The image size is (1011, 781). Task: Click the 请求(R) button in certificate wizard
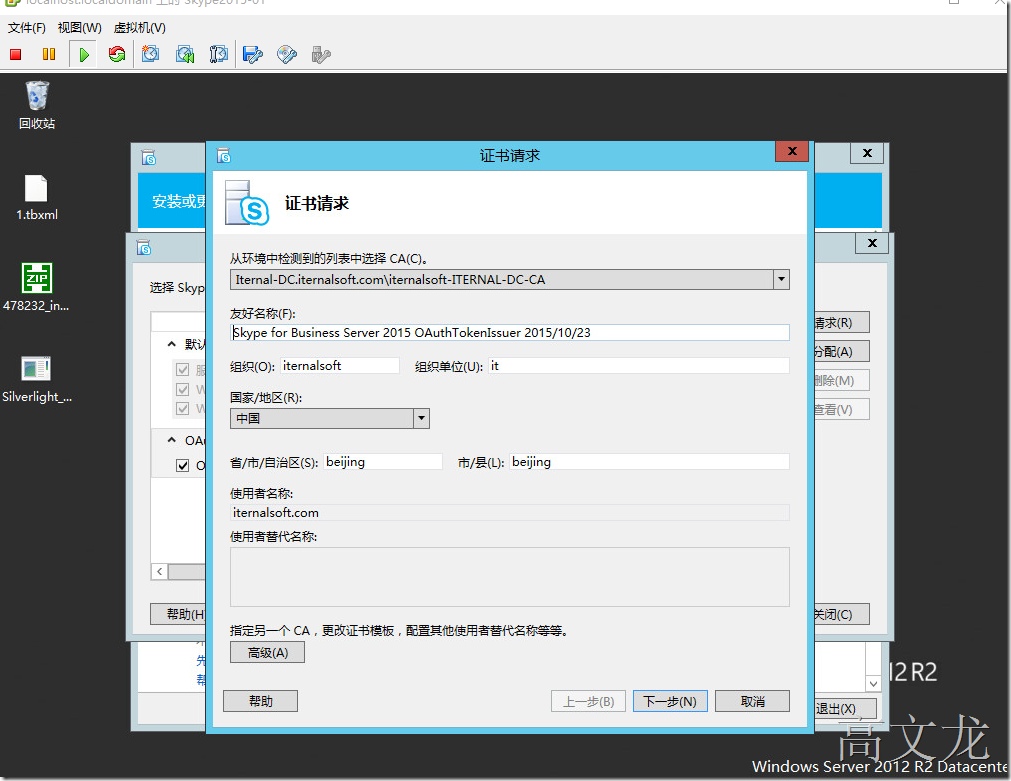(x=841, y=322)
